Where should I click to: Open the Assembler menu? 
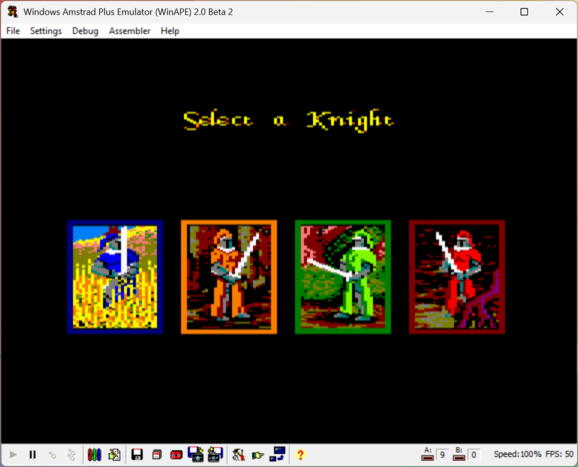(x=129, y=31)
